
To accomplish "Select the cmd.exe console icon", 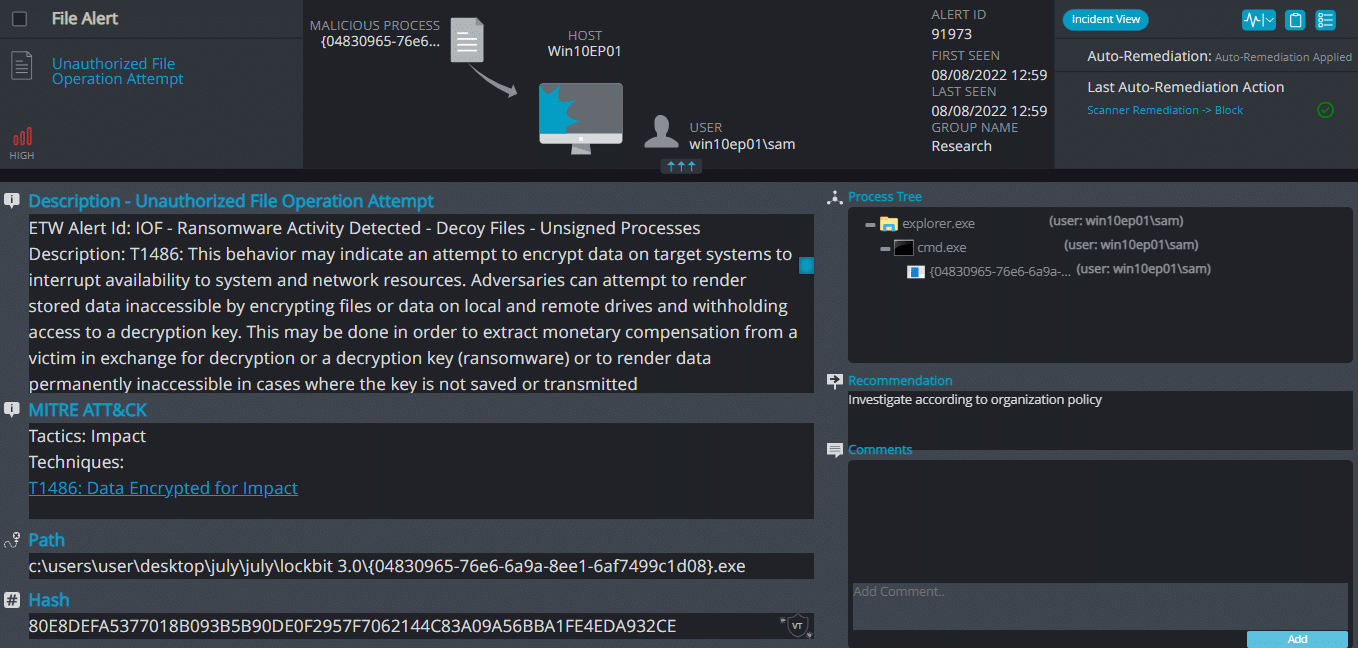I will pos(904,248).
